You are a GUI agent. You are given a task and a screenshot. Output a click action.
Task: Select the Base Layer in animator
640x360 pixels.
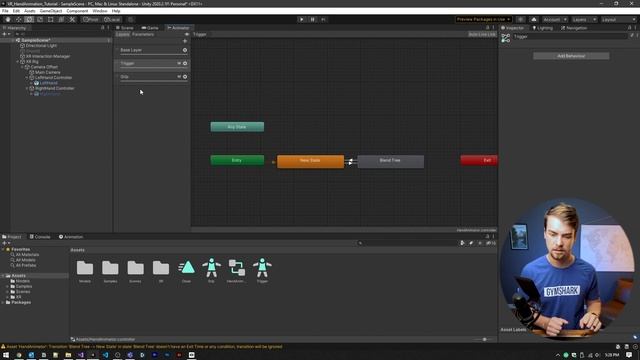[x=152, y=50]
